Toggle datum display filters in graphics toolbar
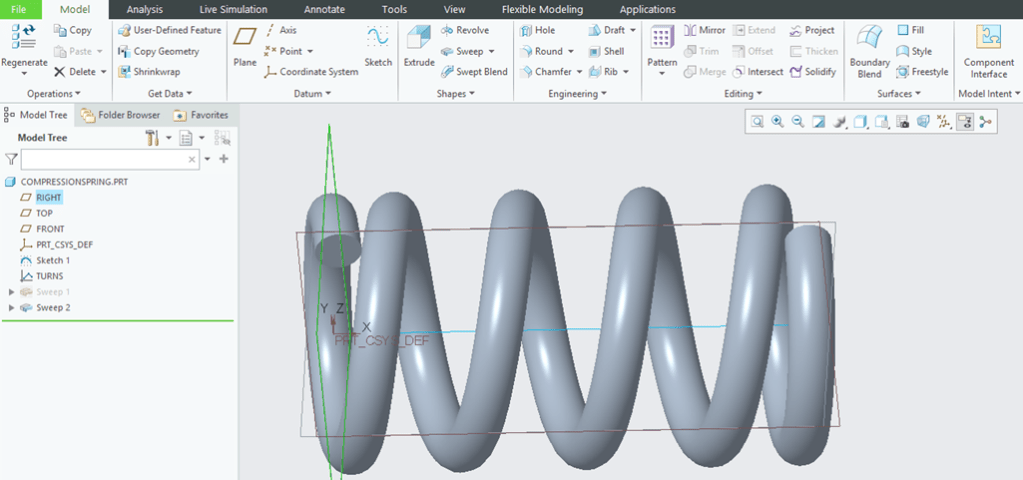Screen dimensions: 1023x480 [944, 122]
